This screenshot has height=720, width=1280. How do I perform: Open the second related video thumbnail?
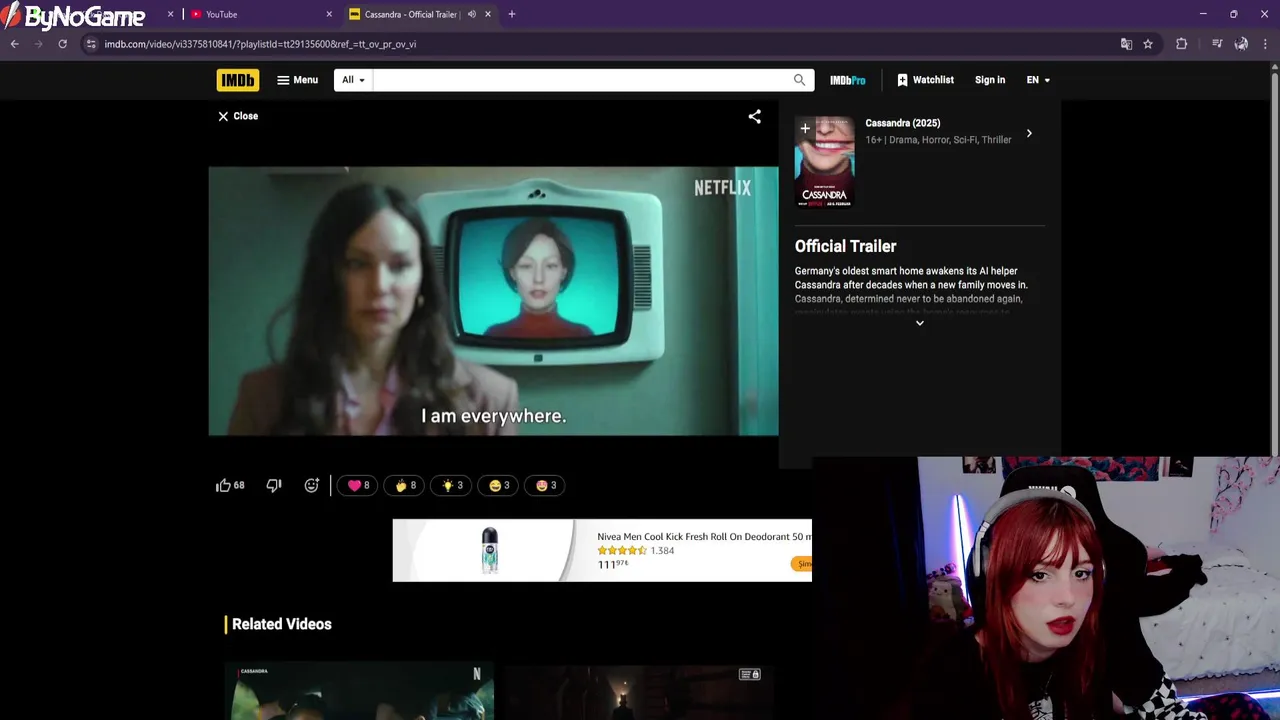point(639,691)
